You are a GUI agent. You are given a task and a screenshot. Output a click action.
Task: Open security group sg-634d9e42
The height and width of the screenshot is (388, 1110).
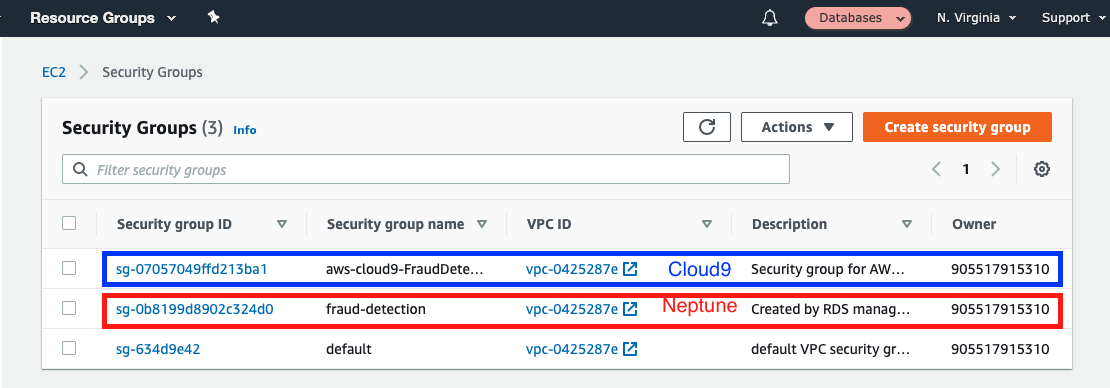(159, 349)
